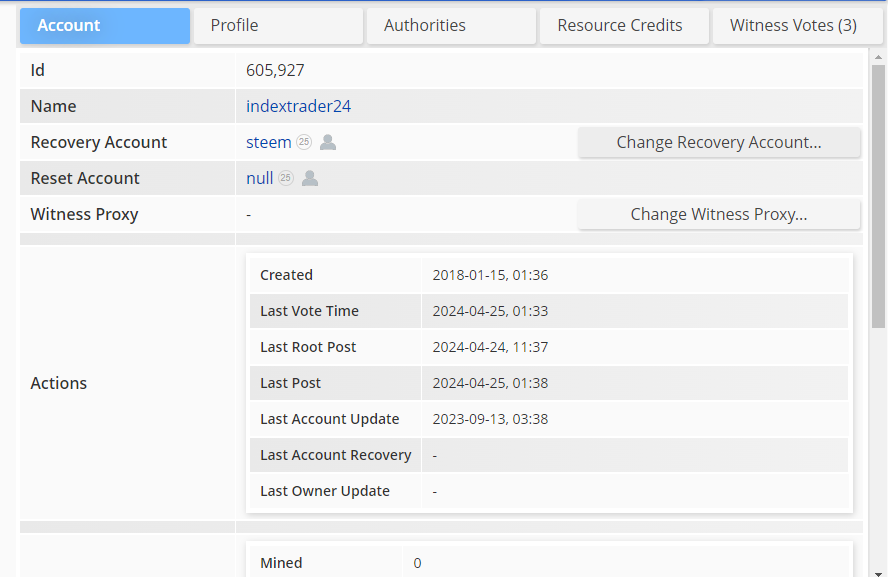888x577 pixels.
Task: Click the Id row label
Action: pyautogui.click(x=37, y=70)
